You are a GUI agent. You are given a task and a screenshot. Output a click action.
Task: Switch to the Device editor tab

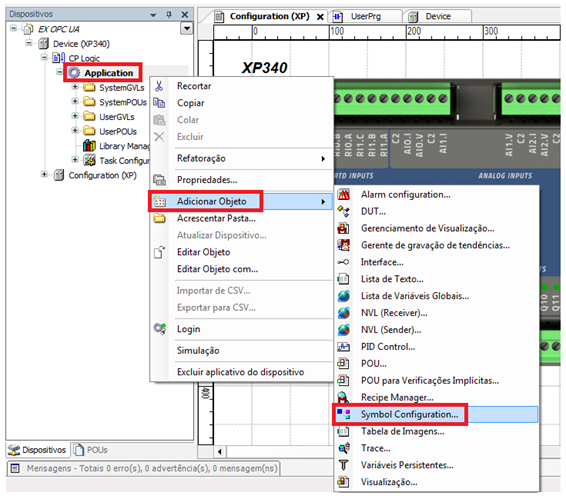pyautogui.click(x=437, y=17)
